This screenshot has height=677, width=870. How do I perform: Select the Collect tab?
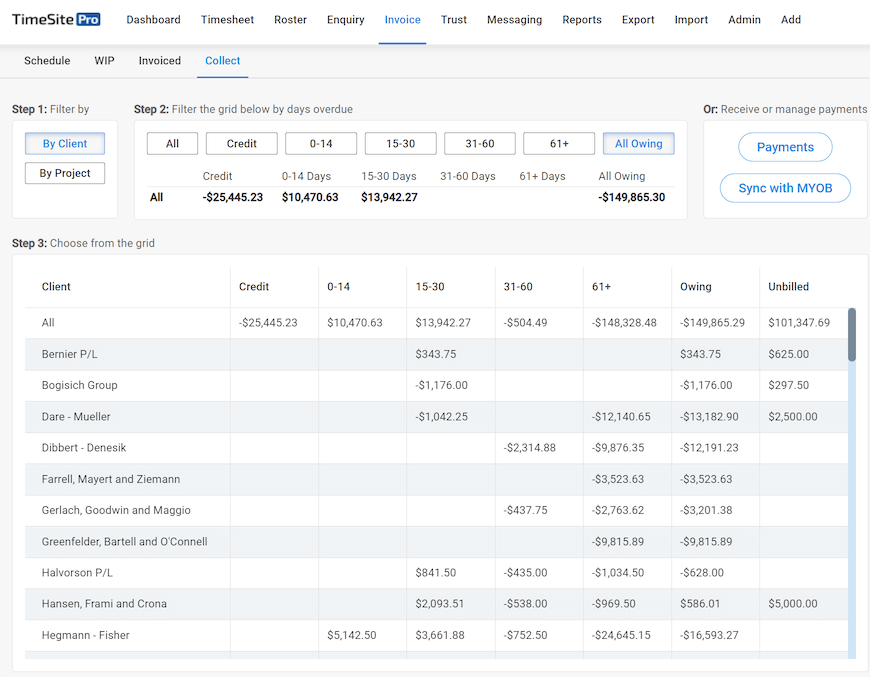tap(222, 60)
